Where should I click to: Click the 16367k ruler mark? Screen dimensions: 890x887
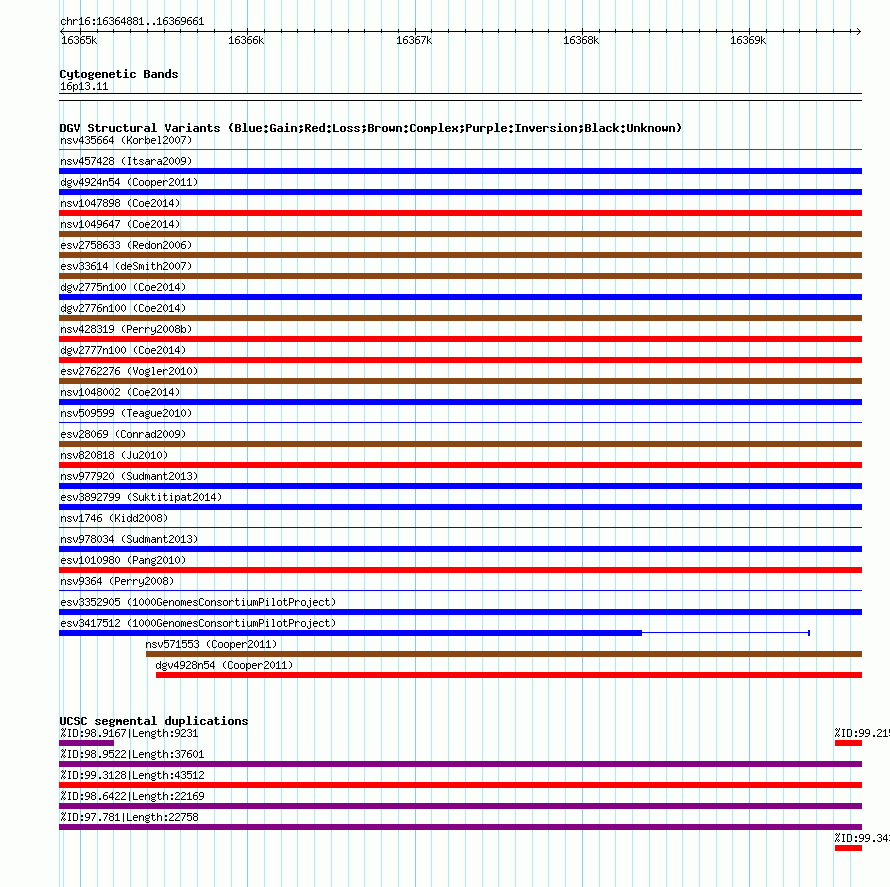tap(414, 40)
